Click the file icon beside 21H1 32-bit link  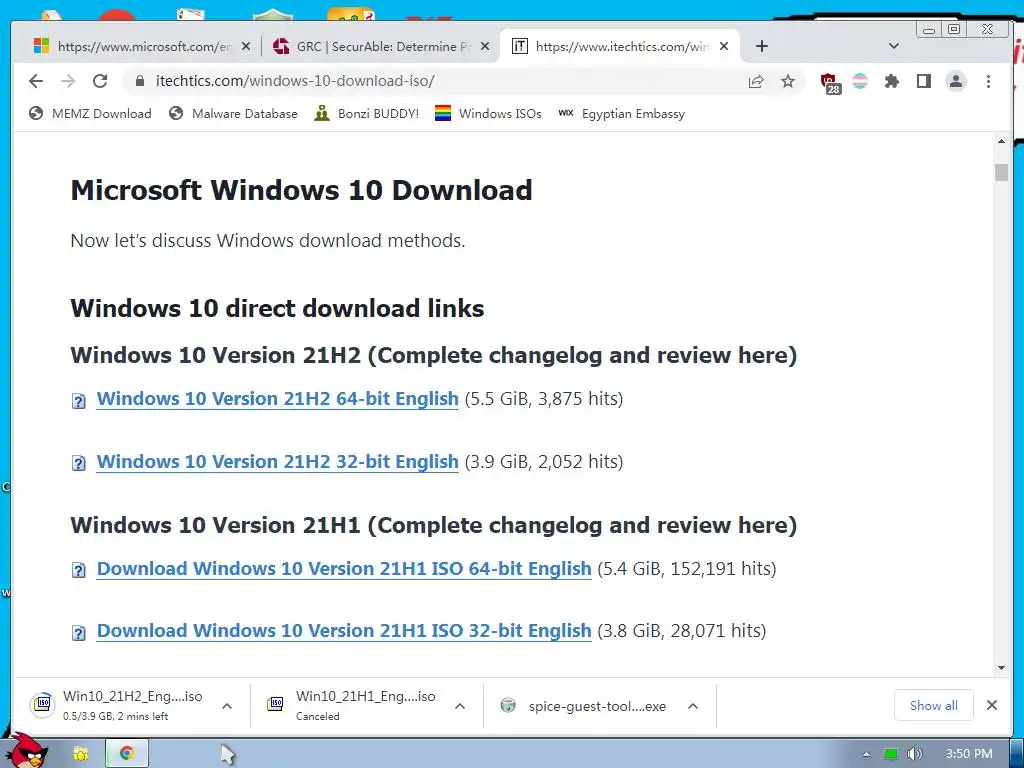pos(78,633)
